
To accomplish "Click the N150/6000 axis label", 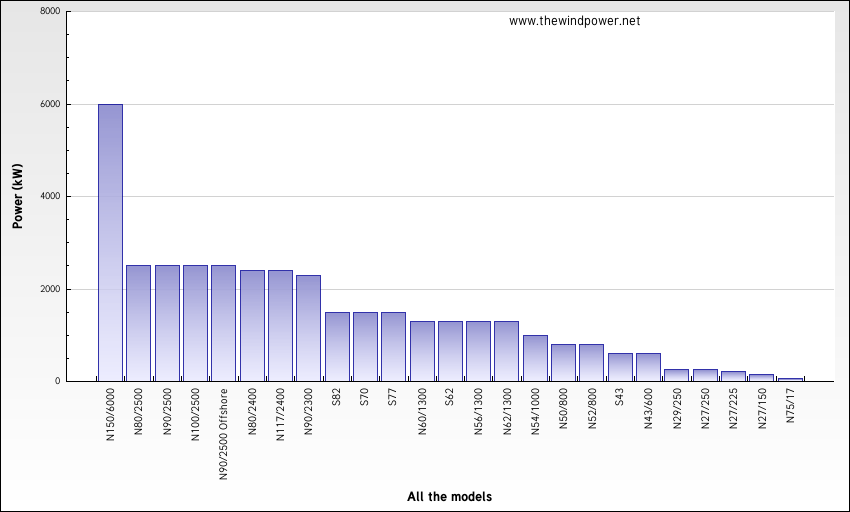I will pos(111,414).
